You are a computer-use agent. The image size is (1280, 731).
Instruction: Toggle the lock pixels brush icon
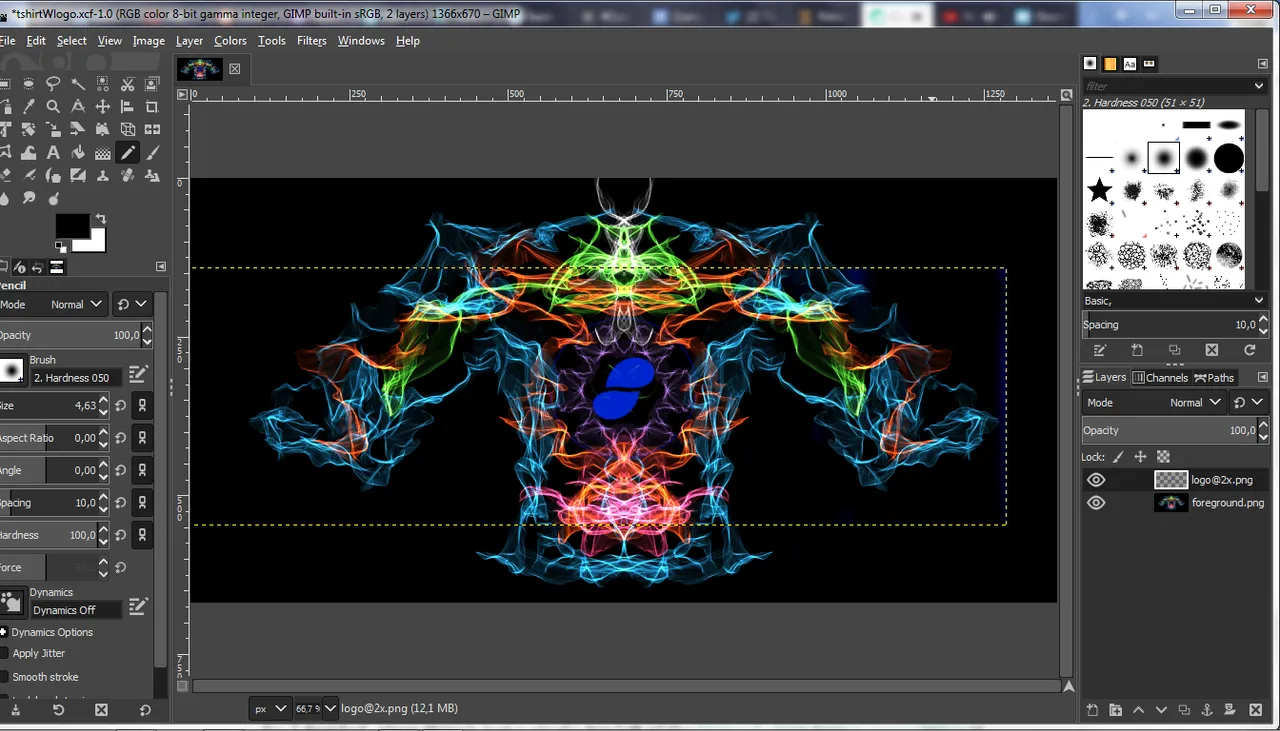(1118, 456)
